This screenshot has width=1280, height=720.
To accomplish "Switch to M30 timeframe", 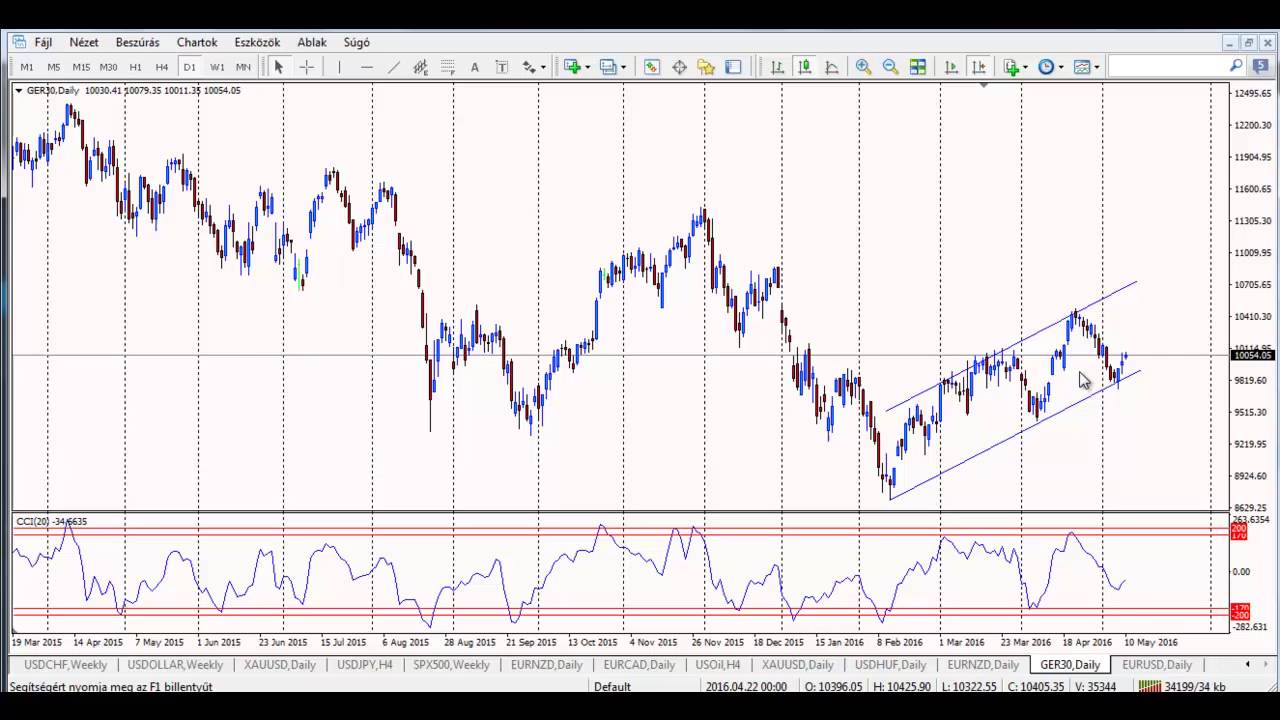I will (x=108, y=67).
